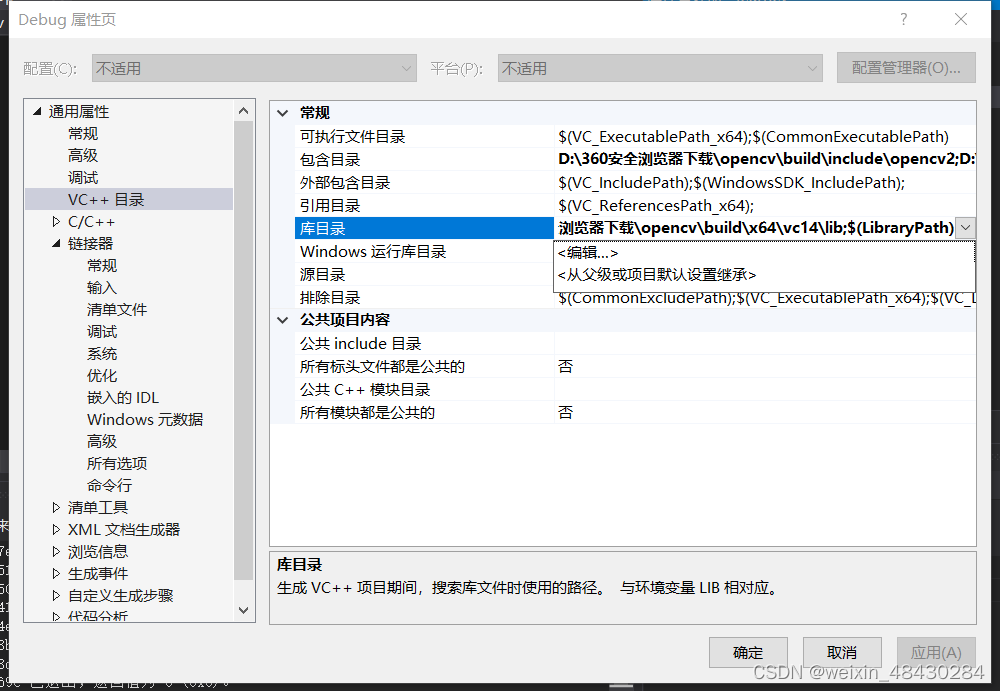Collapse the 链接器 tree node

[x=55, y=243]
